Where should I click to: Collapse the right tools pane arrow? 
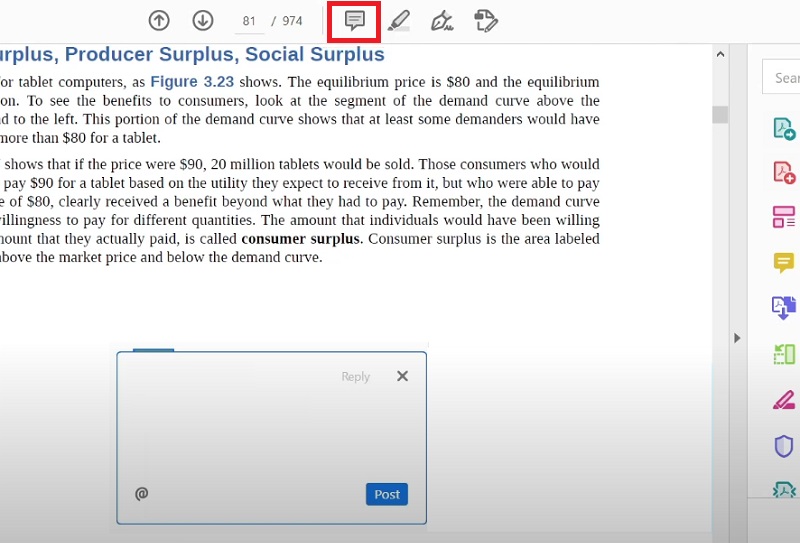pyautogui.click(x=737, y=338)
